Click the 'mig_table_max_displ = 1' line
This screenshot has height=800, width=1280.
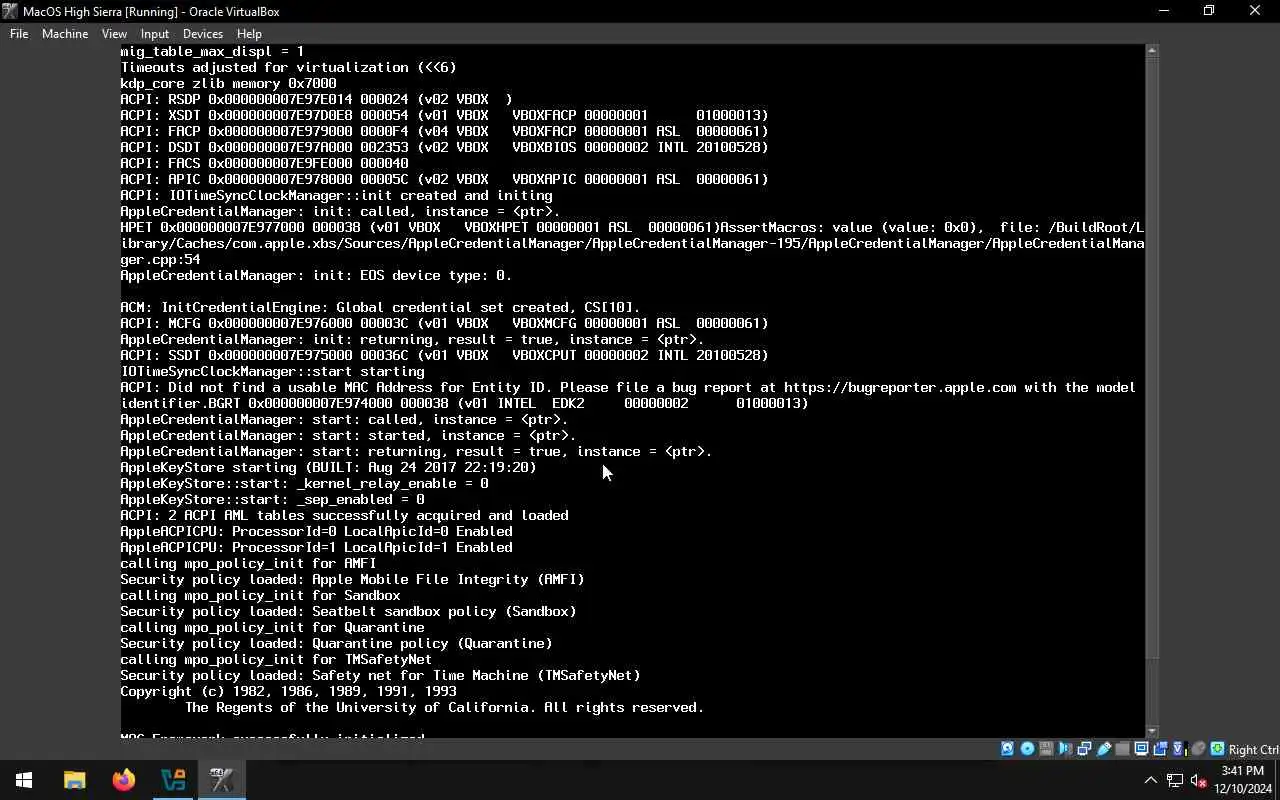click(212, 51)
